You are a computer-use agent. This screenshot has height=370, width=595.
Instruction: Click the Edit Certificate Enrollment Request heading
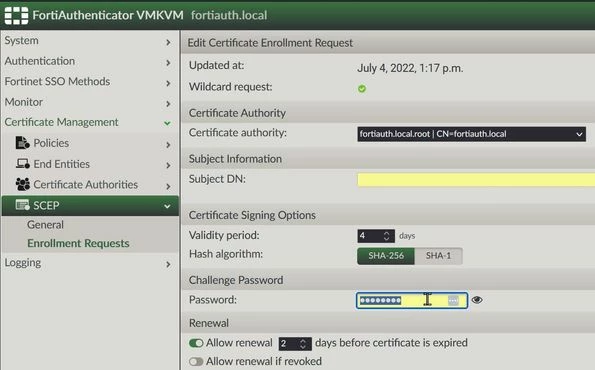tap(270, 43)
